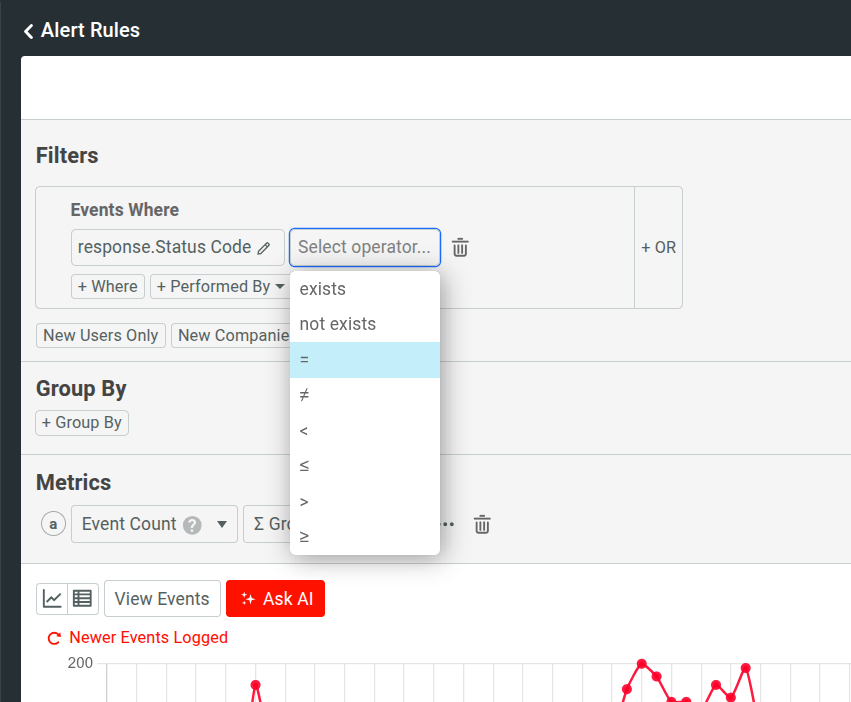The height and width of the screenshot is (702, 851).
Task: Click the Ask AI button
Action: (275, 599)
